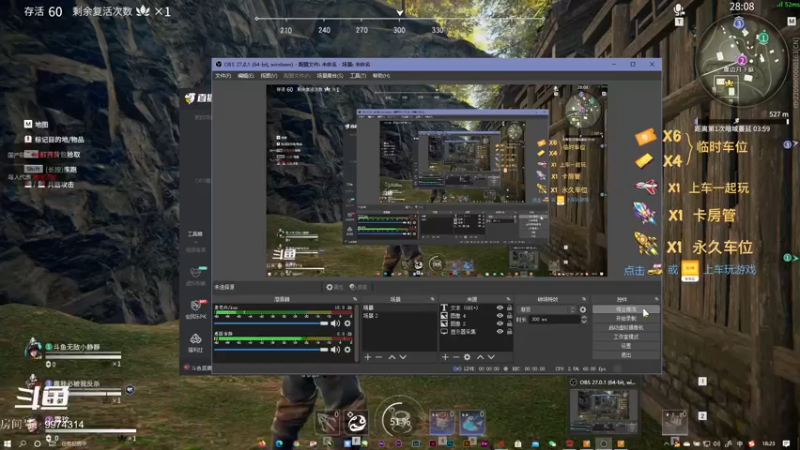This screenshot has width=800, height=450.
Task: Open 全民乐PK icon in the streaming companion sidebar
Action: 195,309
